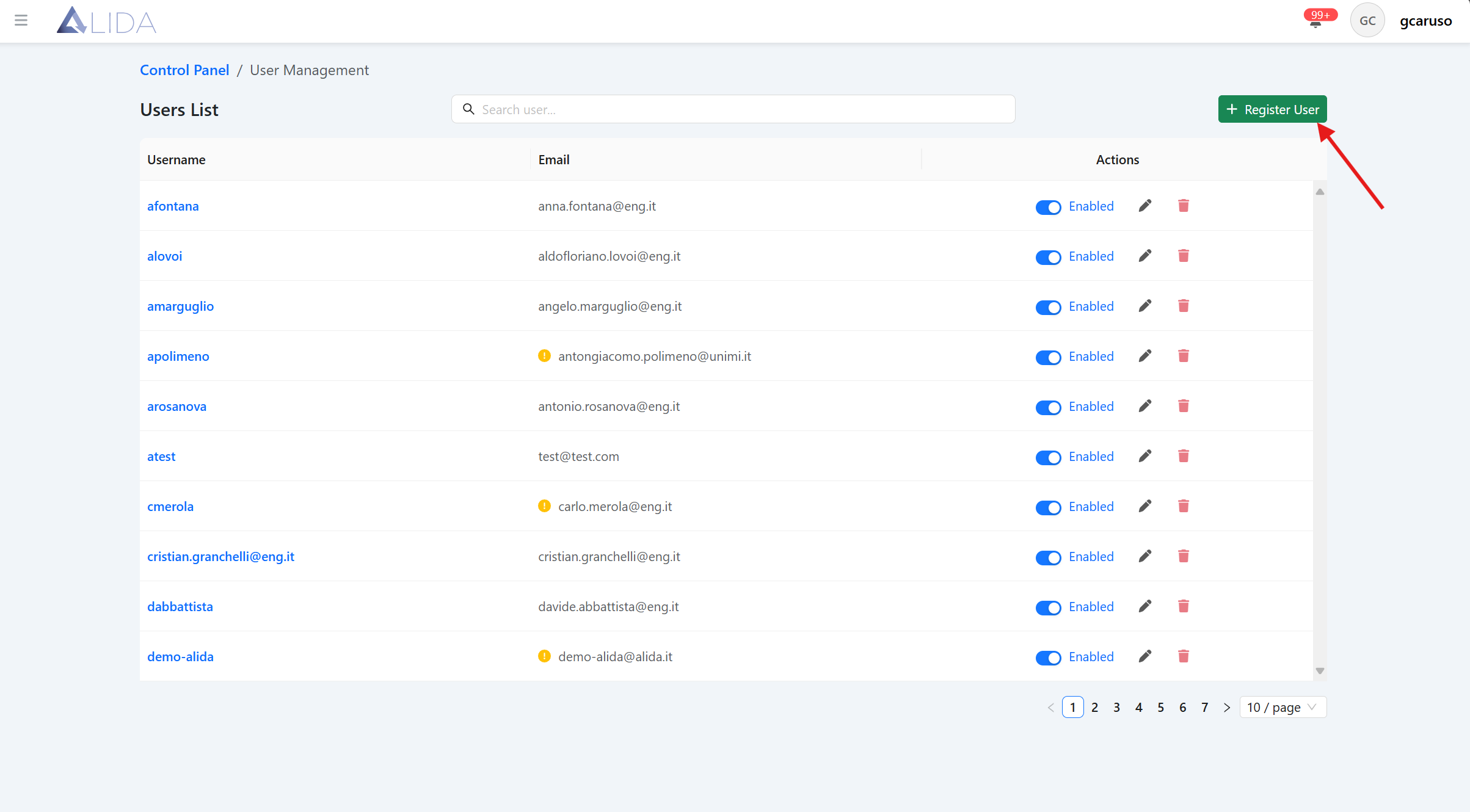Screen dimensions: 1470x812
Task: Click warning icon beside demo-alida@alida.it
Action: 544,656
